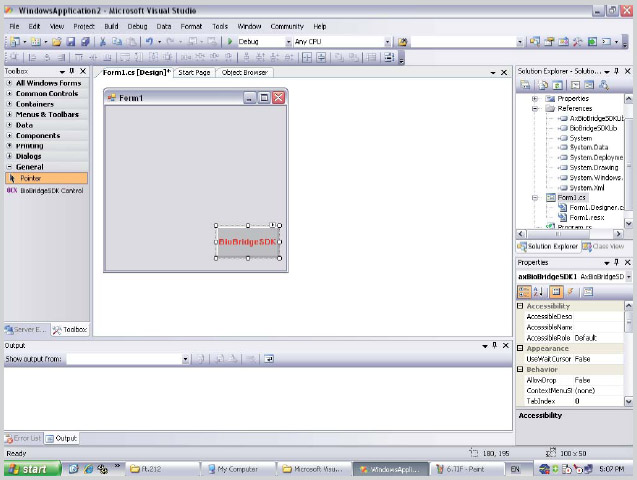The height and width of the screenshot is (480, 637).
Task: Open My Computer from the taskbar
Action: pos(238,469)
